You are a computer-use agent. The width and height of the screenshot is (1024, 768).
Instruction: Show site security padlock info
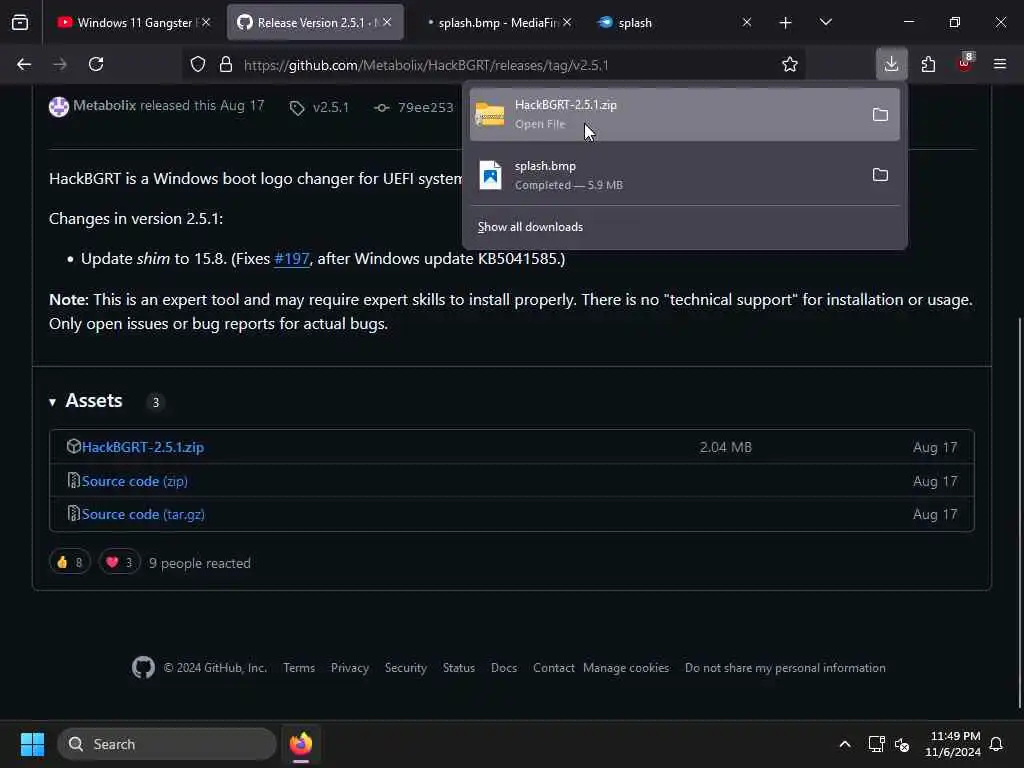[226, 65]
